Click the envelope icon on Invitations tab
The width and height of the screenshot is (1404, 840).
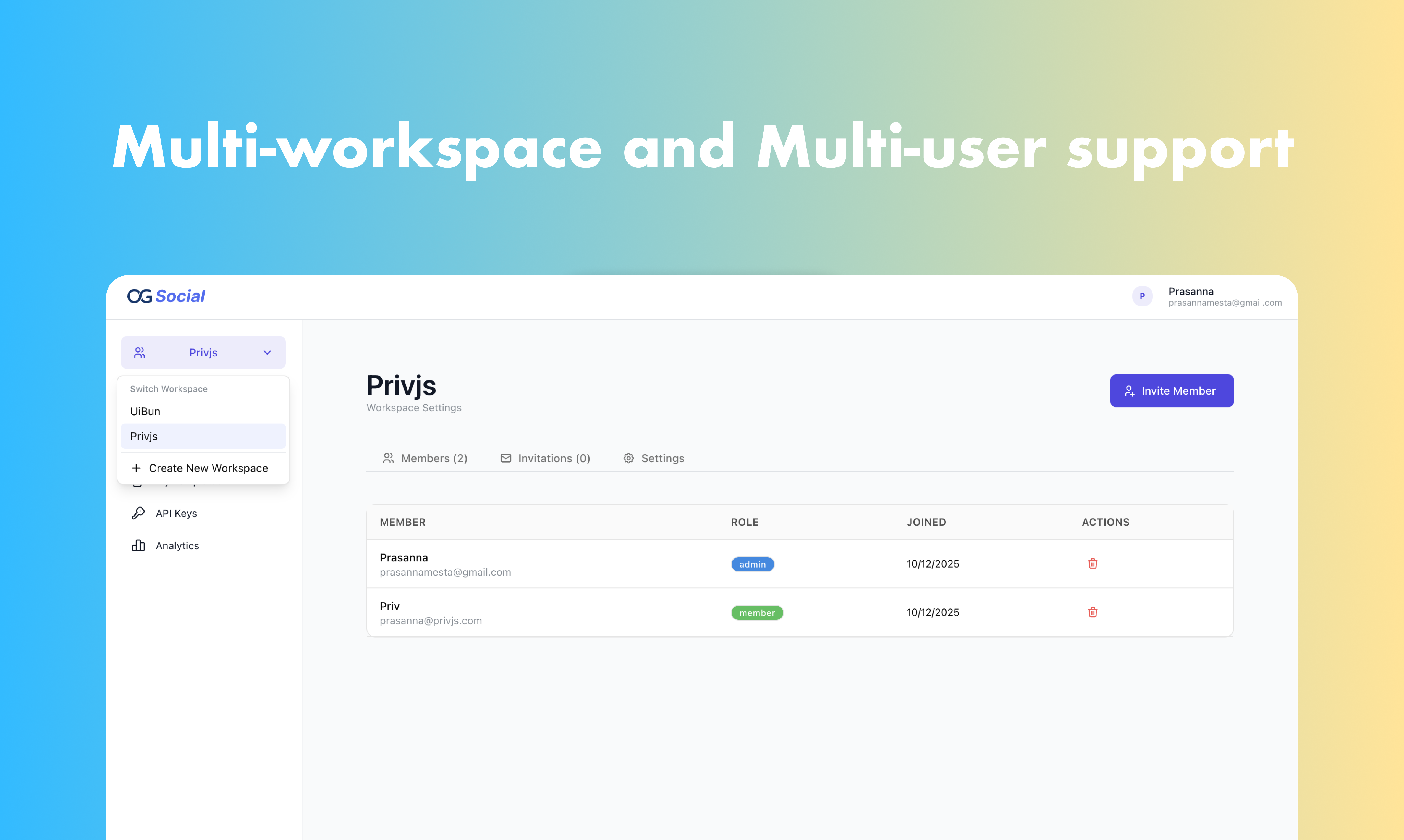click(505, 458)
